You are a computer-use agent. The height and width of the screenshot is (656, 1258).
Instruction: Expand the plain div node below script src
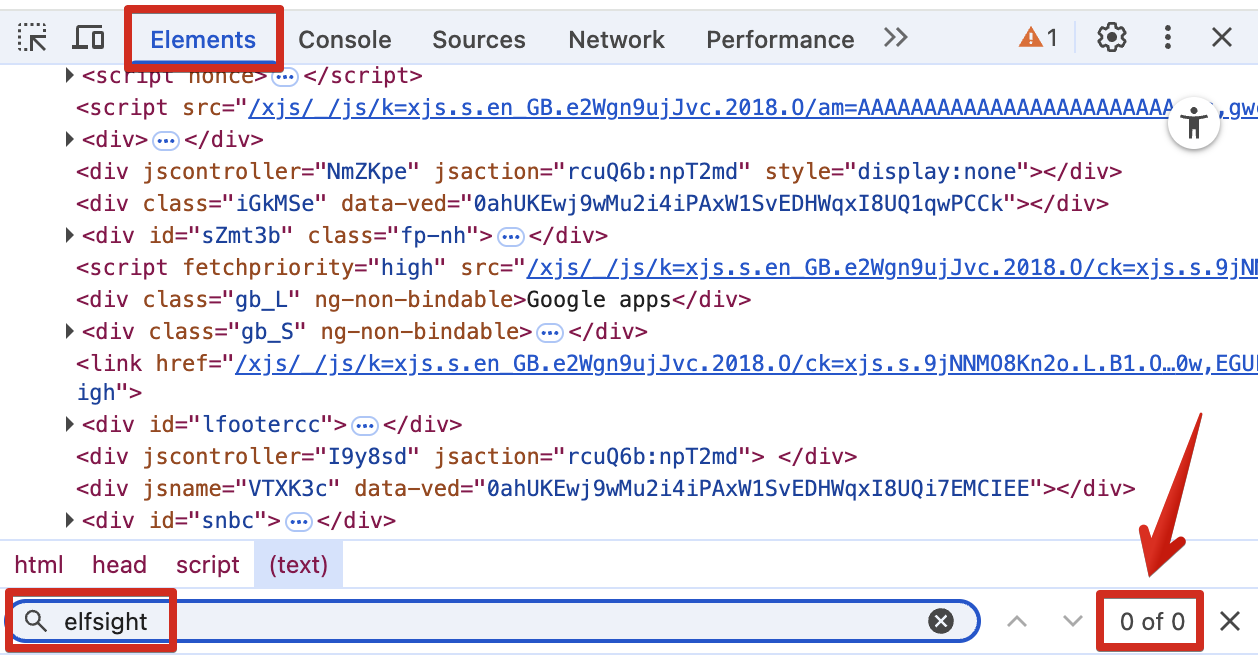click(x=70, y=139)
